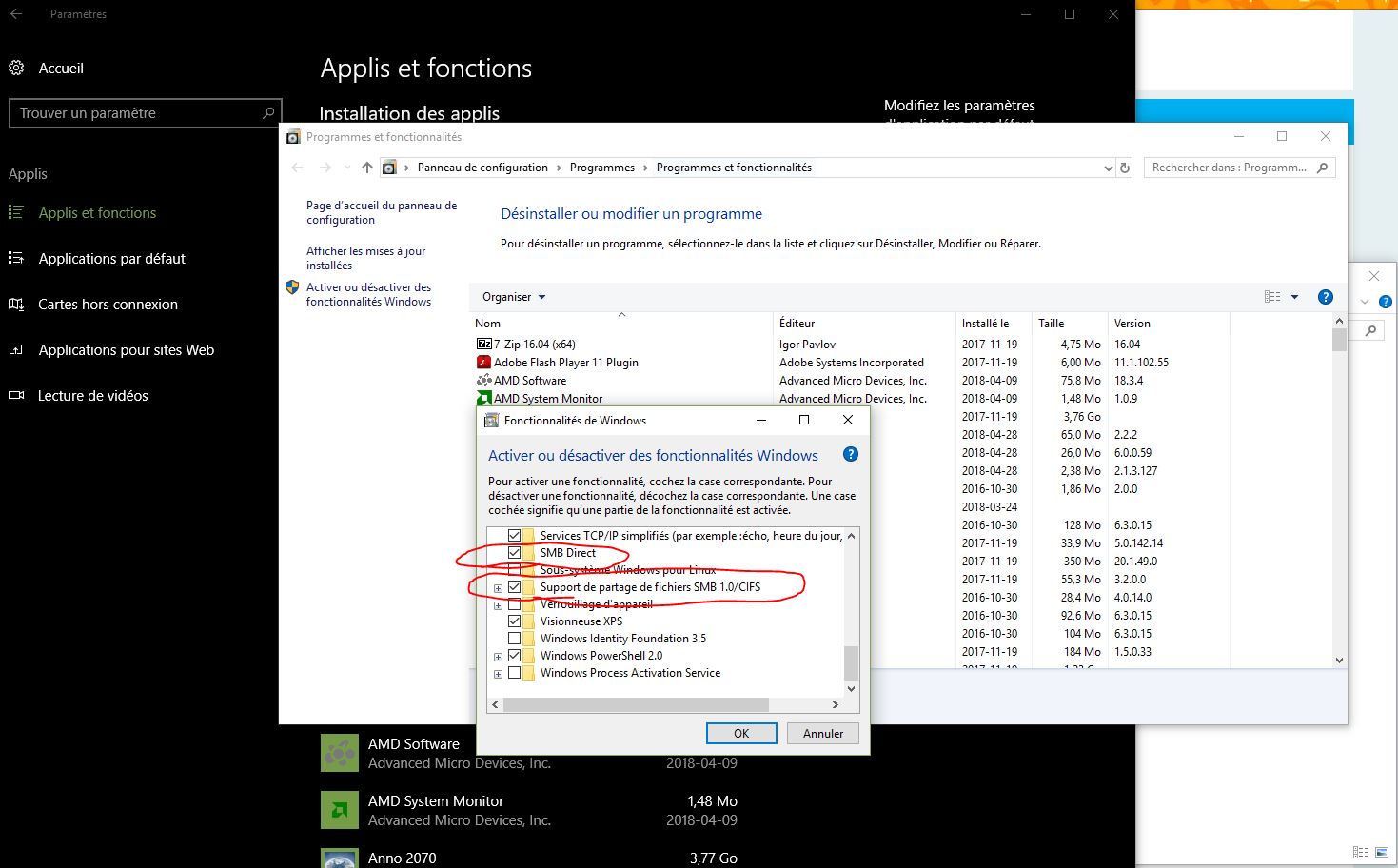Click the view options icon in programs toolbar
This screenshot has width=1398, height=868.
(x=1272, y=297)
